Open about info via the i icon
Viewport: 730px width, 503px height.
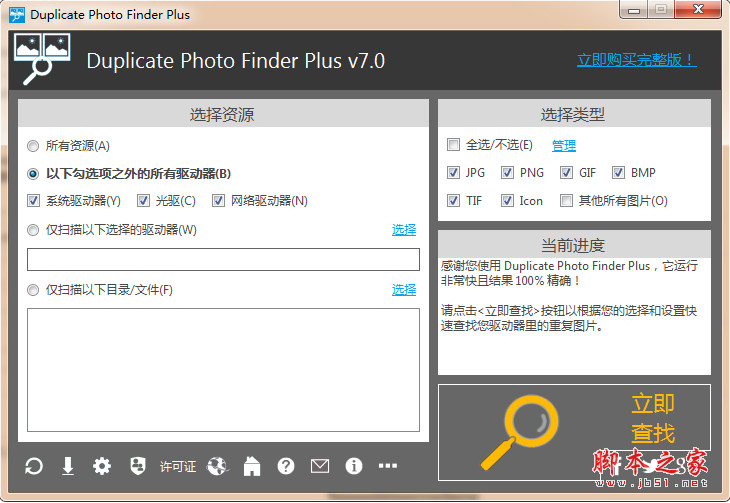pos(354,466)
